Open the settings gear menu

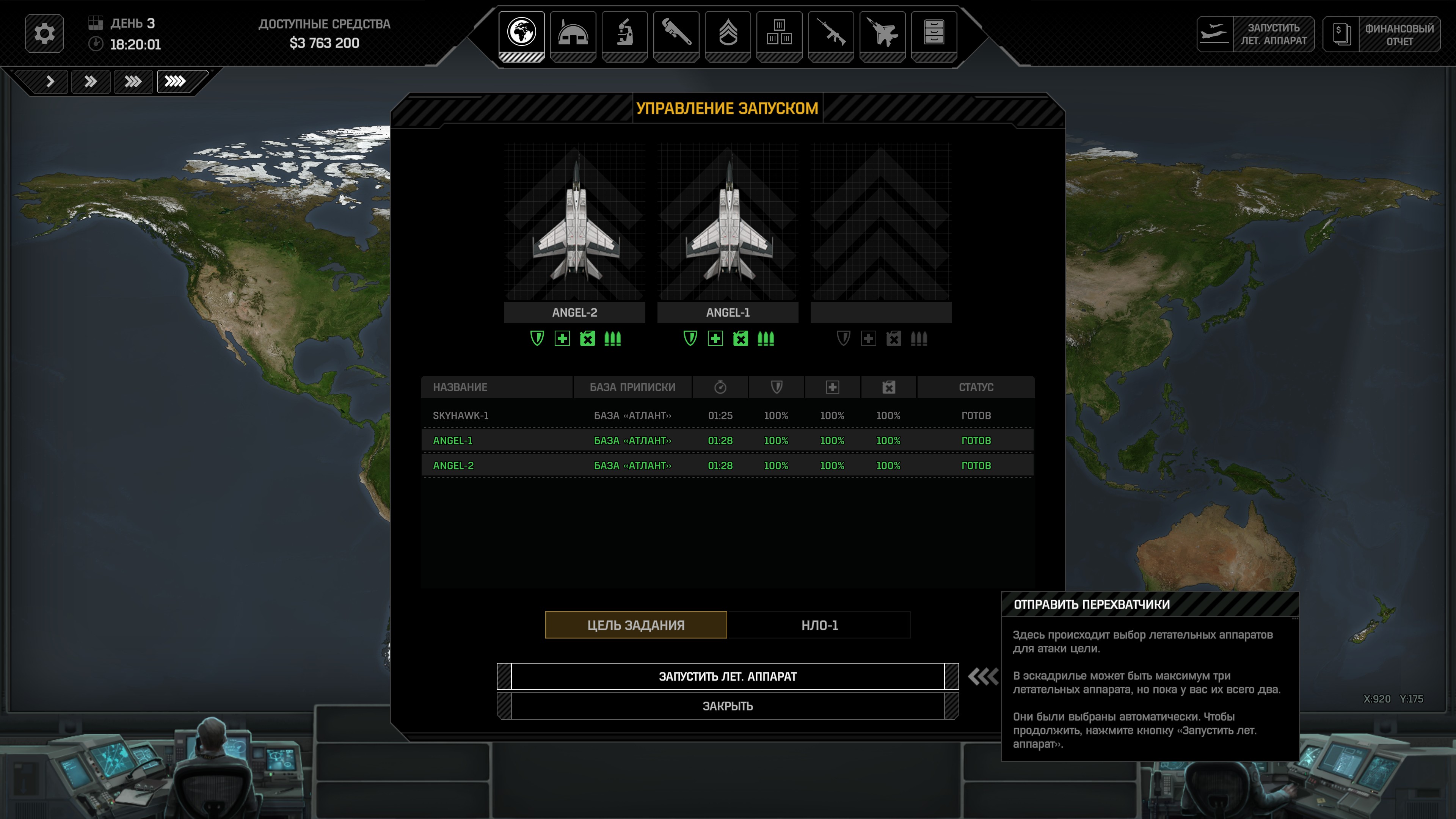(x=44, y=34)
